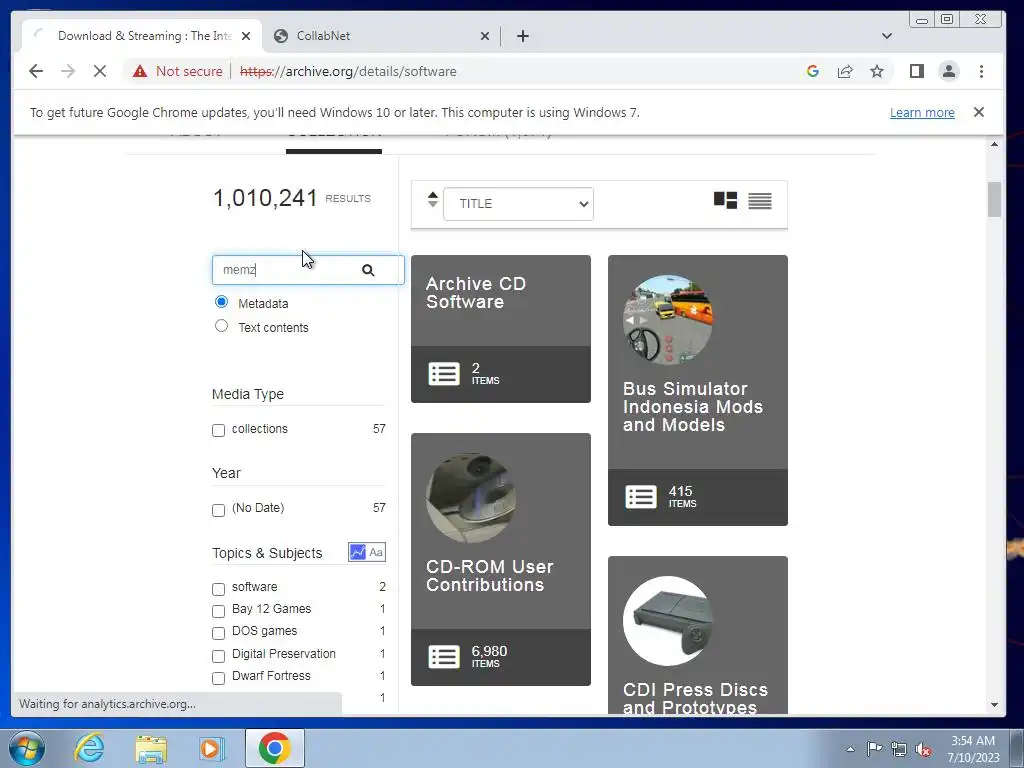Image resolution: width=1024 pixels, height=768 pixels.
Task: Show Topics & Subjects as chart view
Action: point(357,552)
